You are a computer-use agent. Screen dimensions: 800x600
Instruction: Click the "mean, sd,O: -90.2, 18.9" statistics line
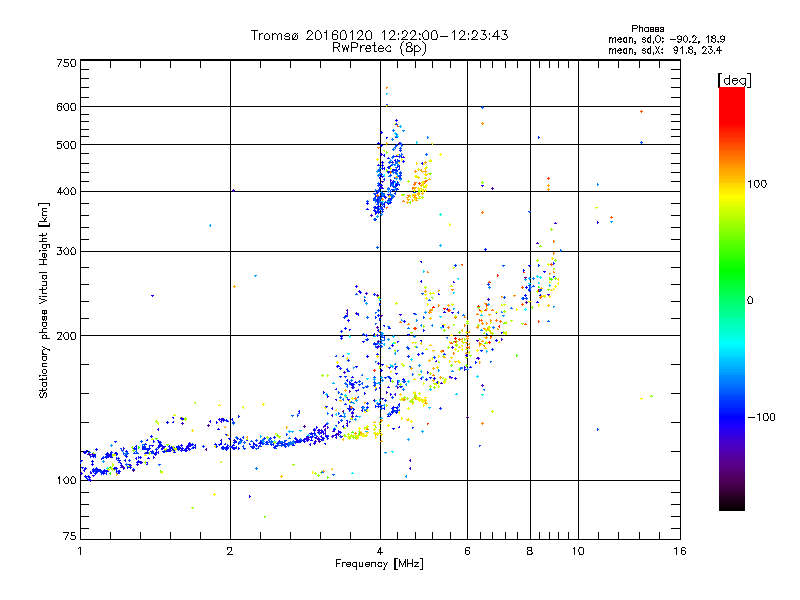[x=666, y=39]
